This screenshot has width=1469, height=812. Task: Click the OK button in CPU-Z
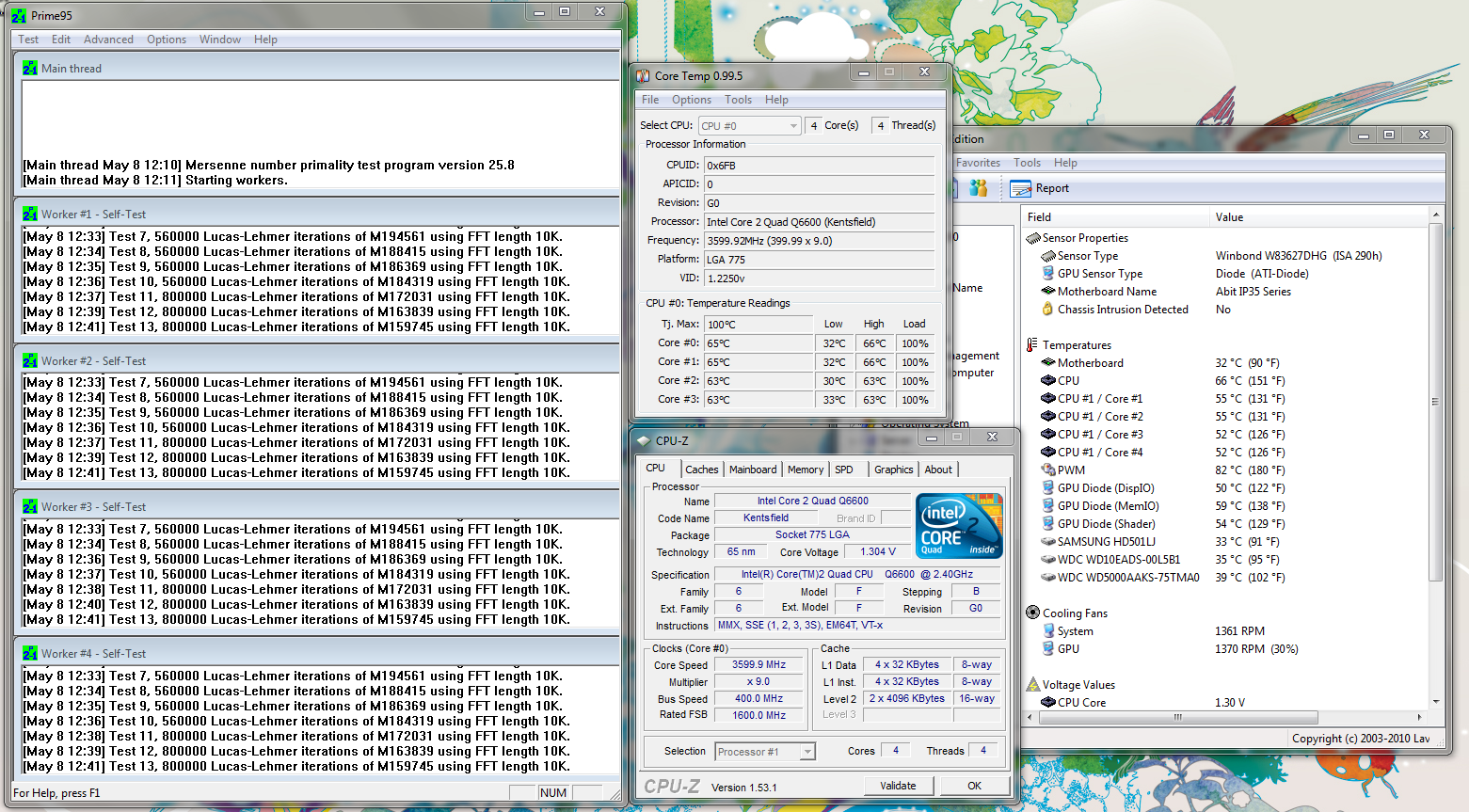pyautogui.click(x=974, y=786)
